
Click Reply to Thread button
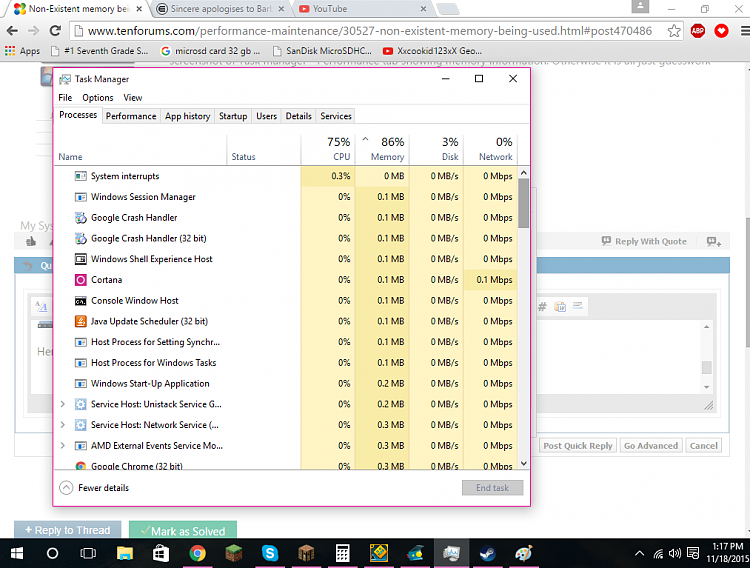click(x=67, y=530)
